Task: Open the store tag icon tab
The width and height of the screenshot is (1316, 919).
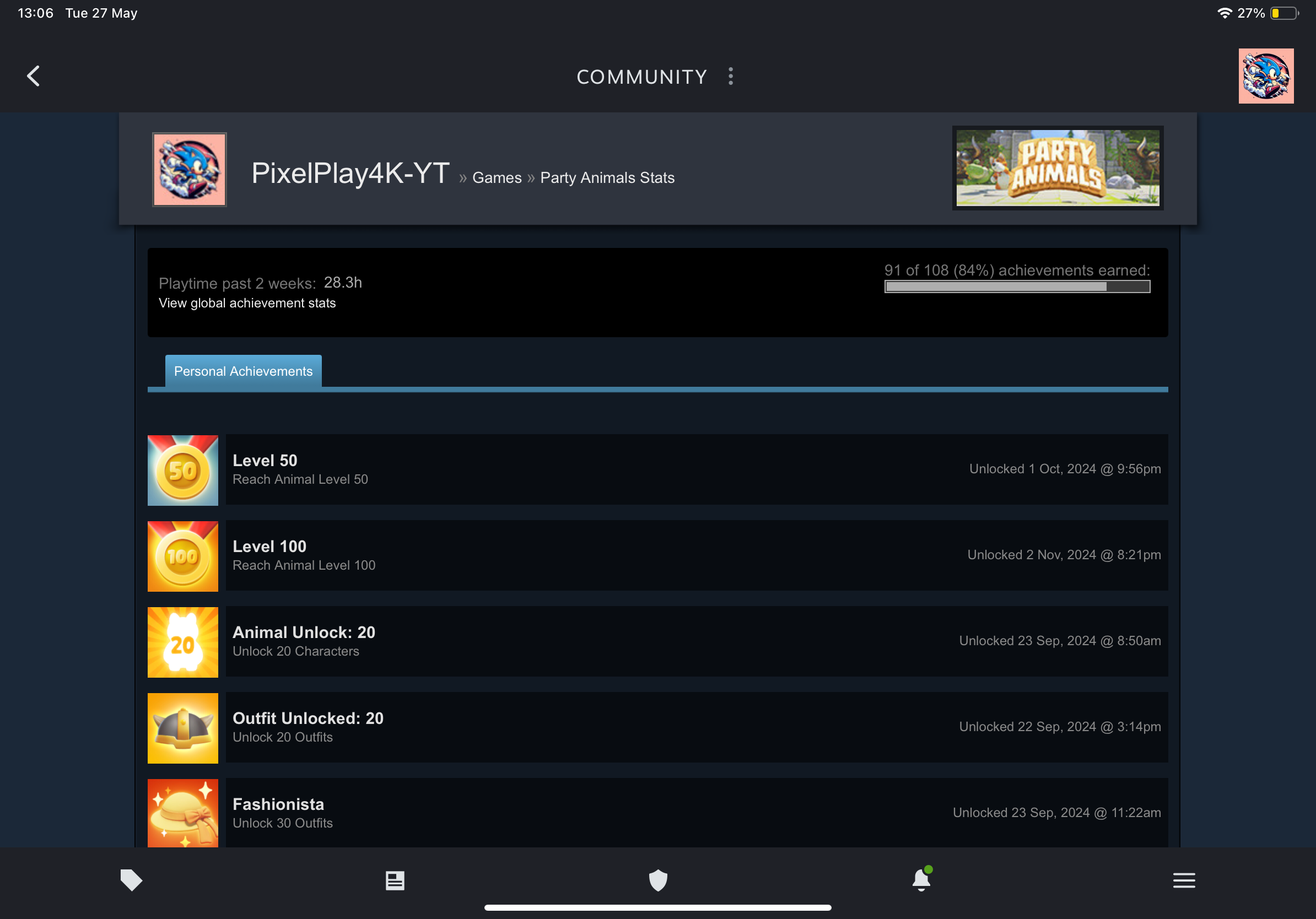Action: 131,880
